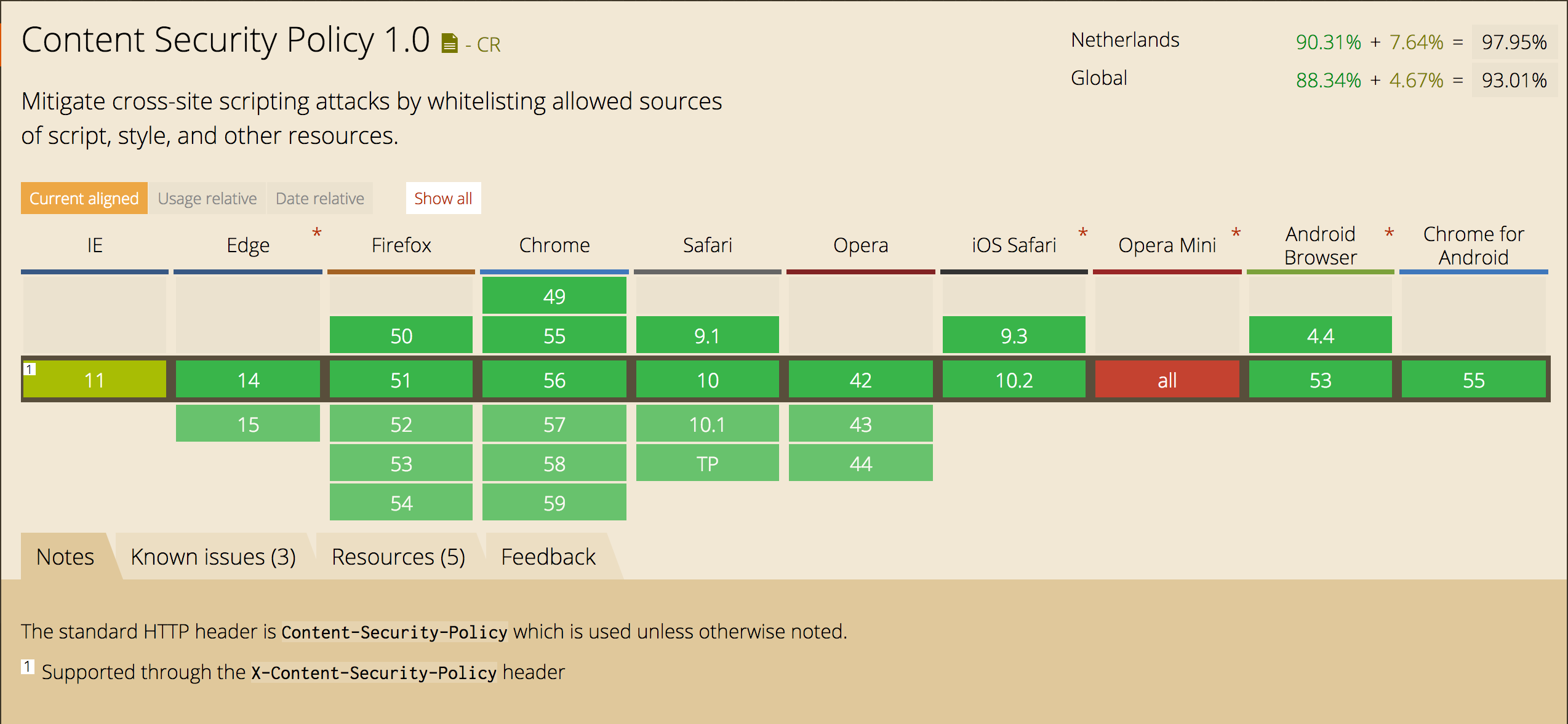Open the Notes tab
The image size is (1568, 724).
click(65, 557)
